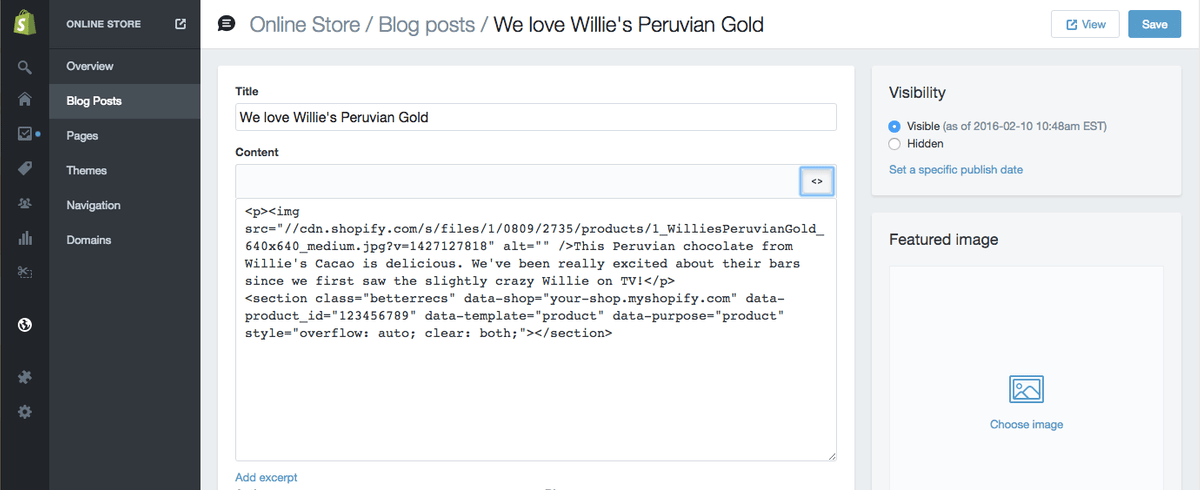Click the Save button
Image resolution: width=1200 pixels, height=490 pixels.
[x=1154, y=24]
